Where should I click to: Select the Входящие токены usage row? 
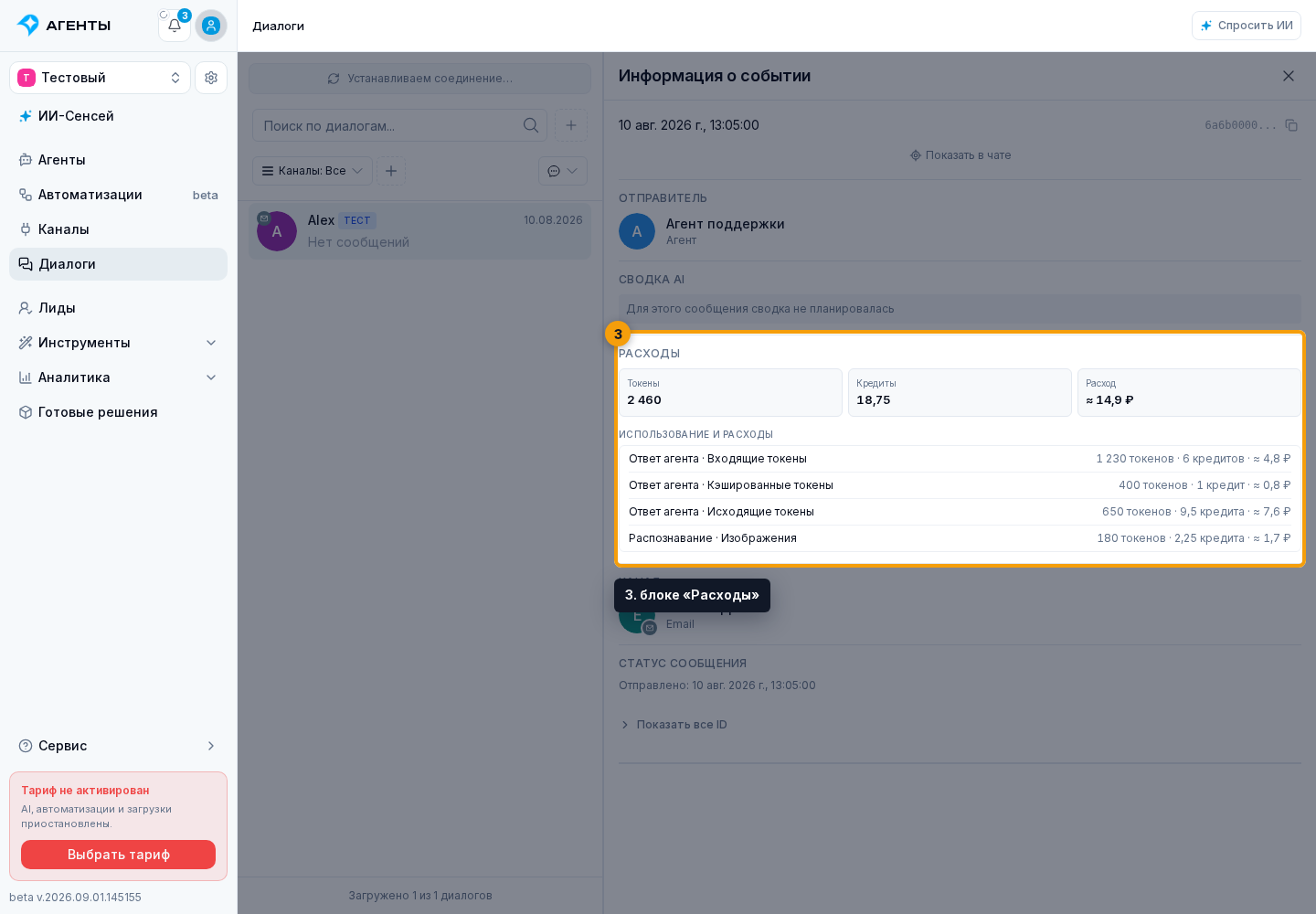point(960,459)
